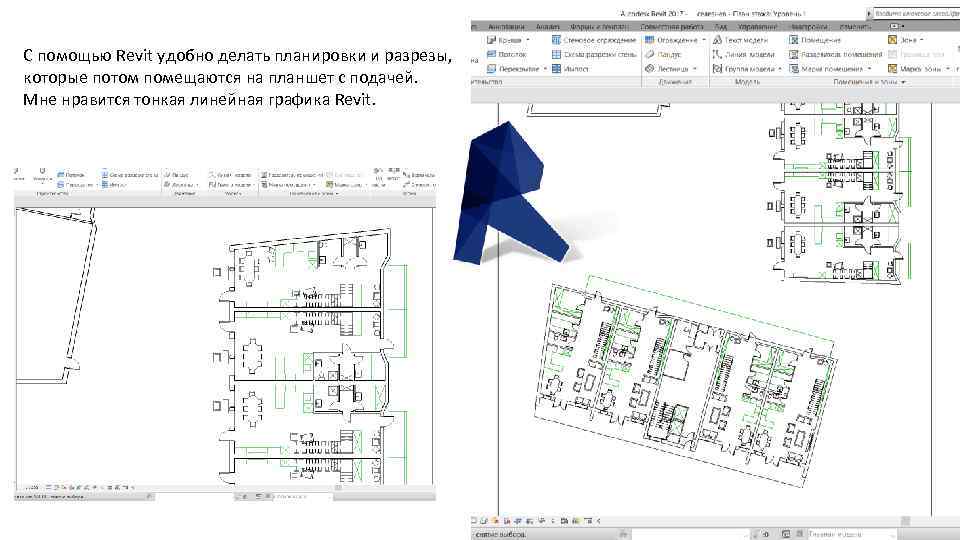Switch to the Анализ ribbon tab

pyautogui.click(x=547, y=27)
